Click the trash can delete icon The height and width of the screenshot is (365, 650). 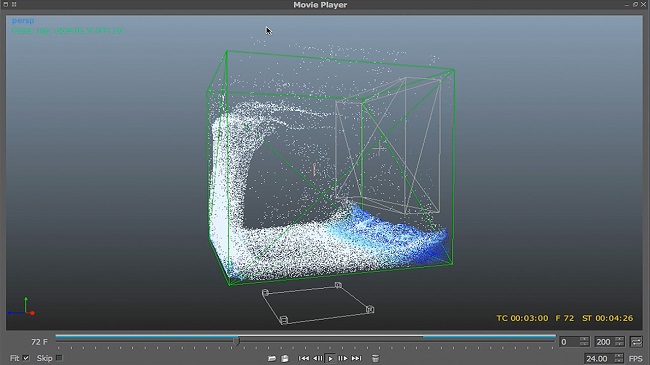[x=375, y=358]
